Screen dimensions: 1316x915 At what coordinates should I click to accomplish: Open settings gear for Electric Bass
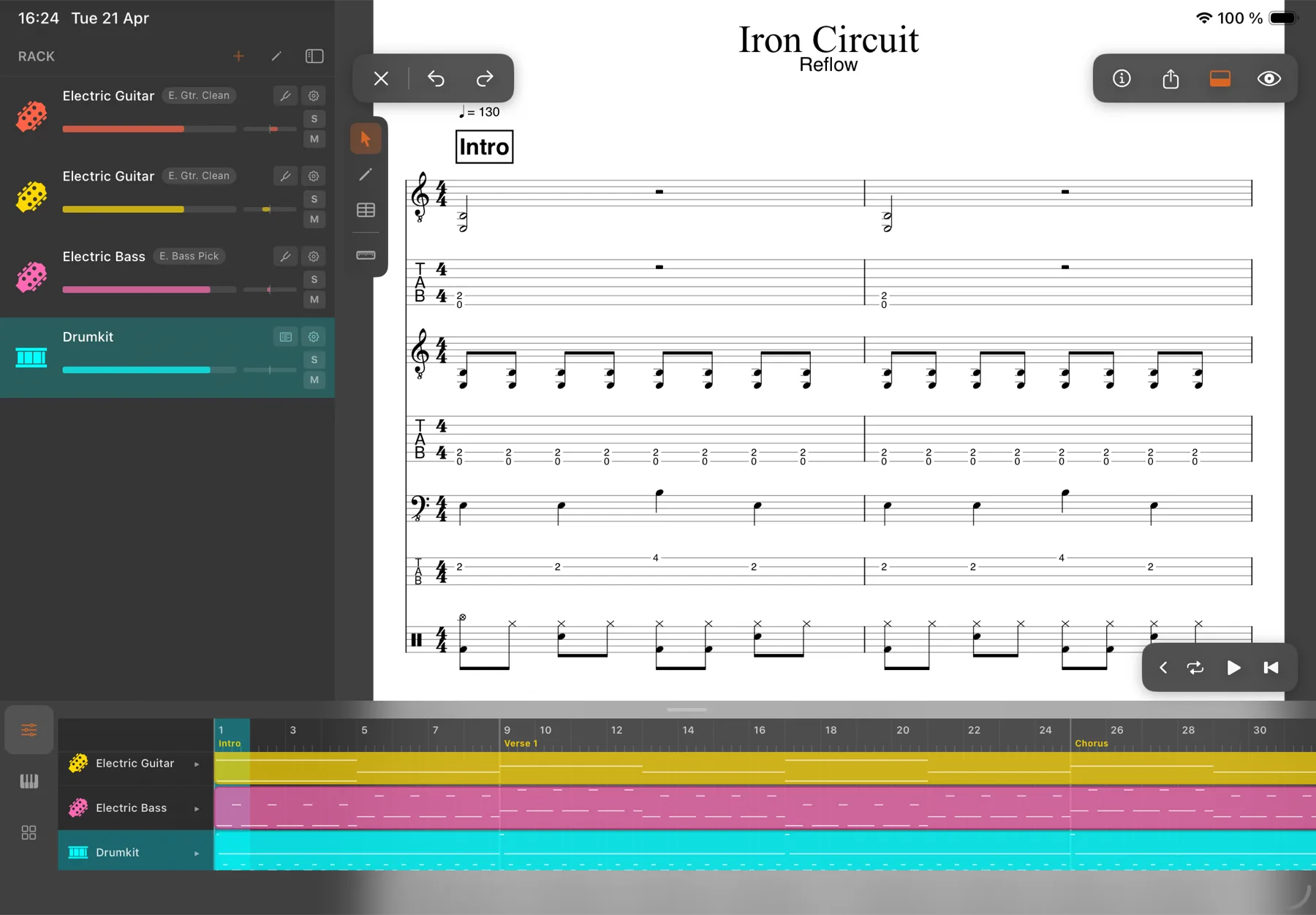tap(314, 257)
